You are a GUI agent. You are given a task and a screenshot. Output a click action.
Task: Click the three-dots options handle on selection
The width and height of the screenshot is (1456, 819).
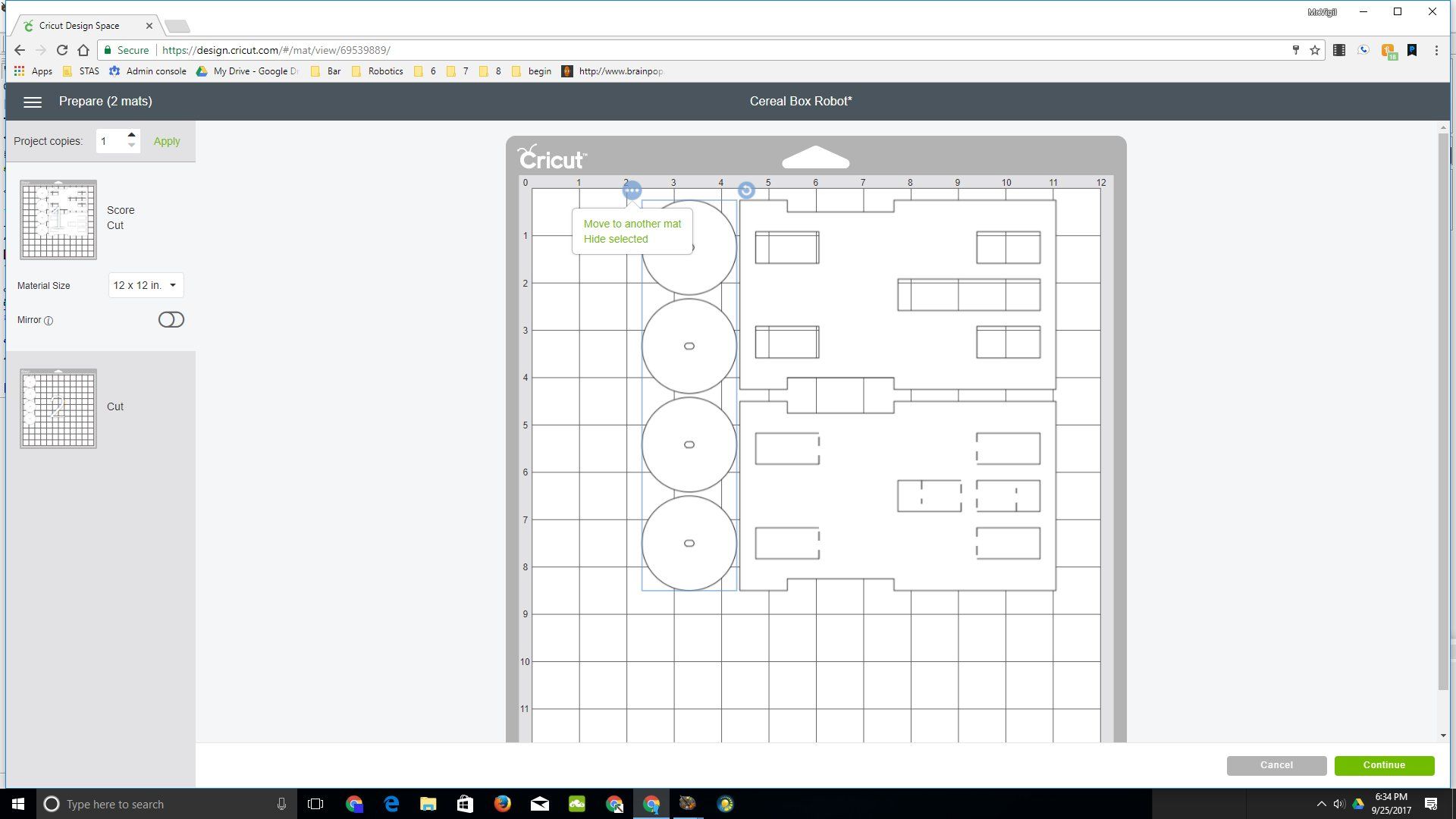point(632,190)
